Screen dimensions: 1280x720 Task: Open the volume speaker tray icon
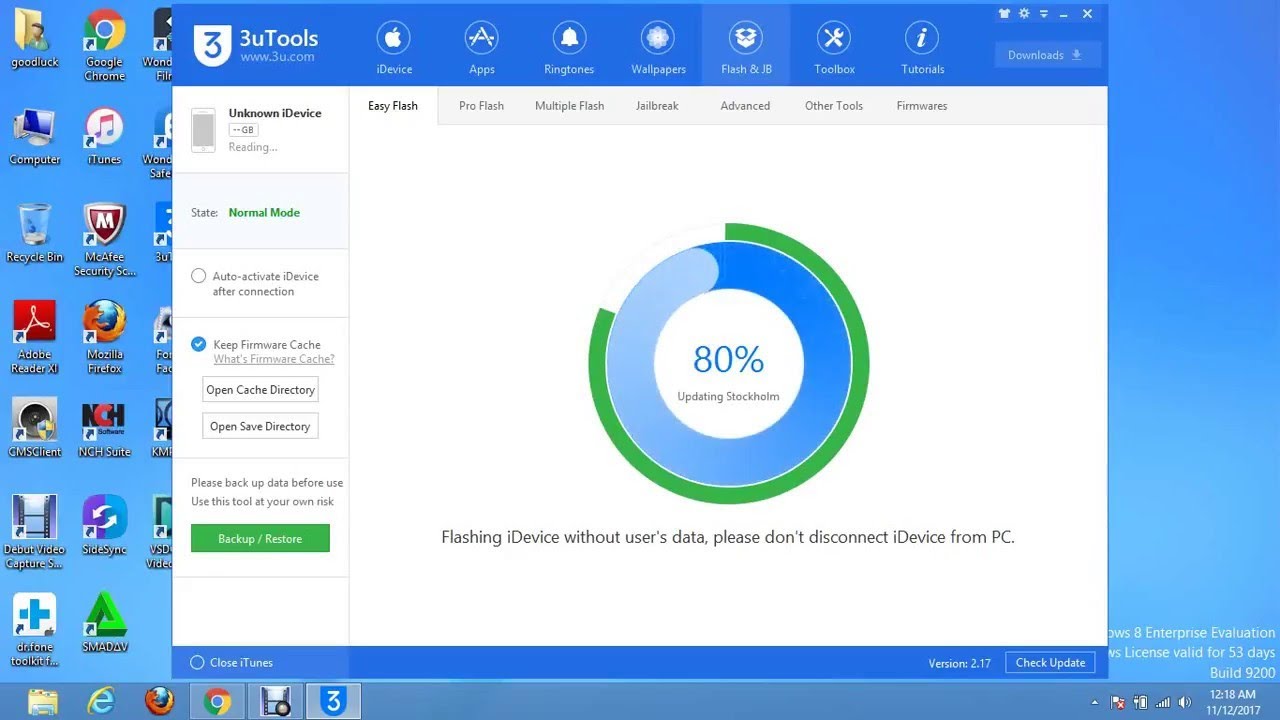pos(1186,702)
